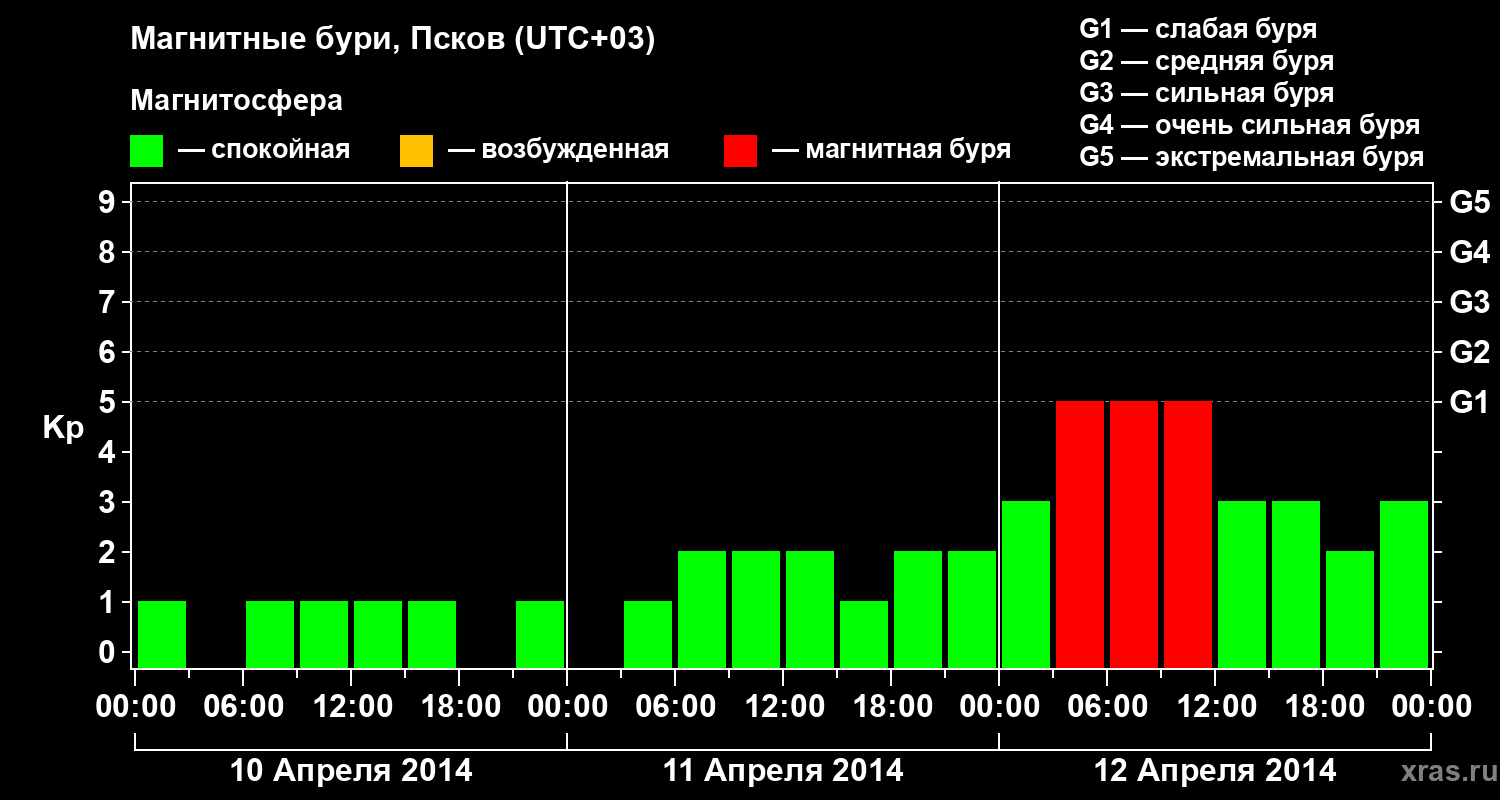Click the '12 Апреля 2014' date label
The height and width of the screenshot is (800, 1500).
tap(1215, 771)
